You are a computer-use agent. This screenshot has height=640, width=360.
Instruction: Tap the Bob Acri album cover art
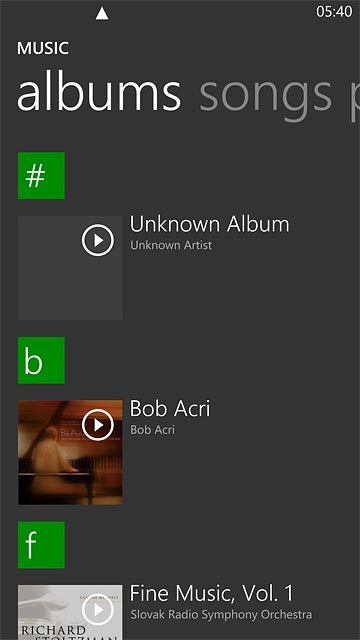point(70,452)
